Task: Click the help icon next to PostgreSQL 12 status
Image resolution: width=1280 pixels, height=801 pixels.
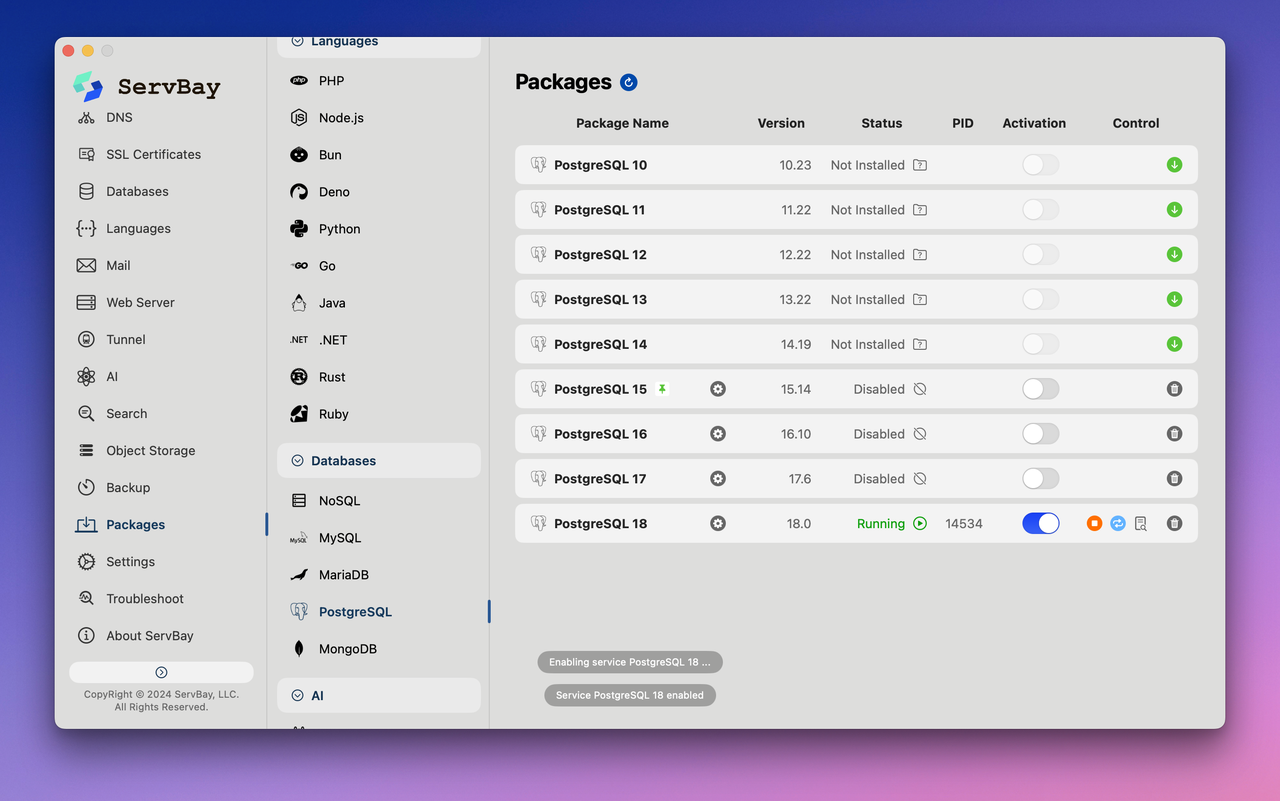Action: [x=920, y=255]
